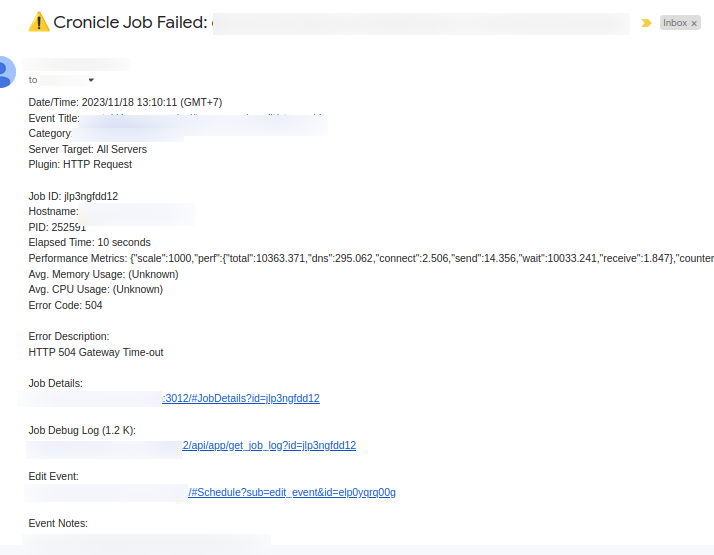
Task: Click the "Server Target: All Servers" text
Action: point(88,149)
